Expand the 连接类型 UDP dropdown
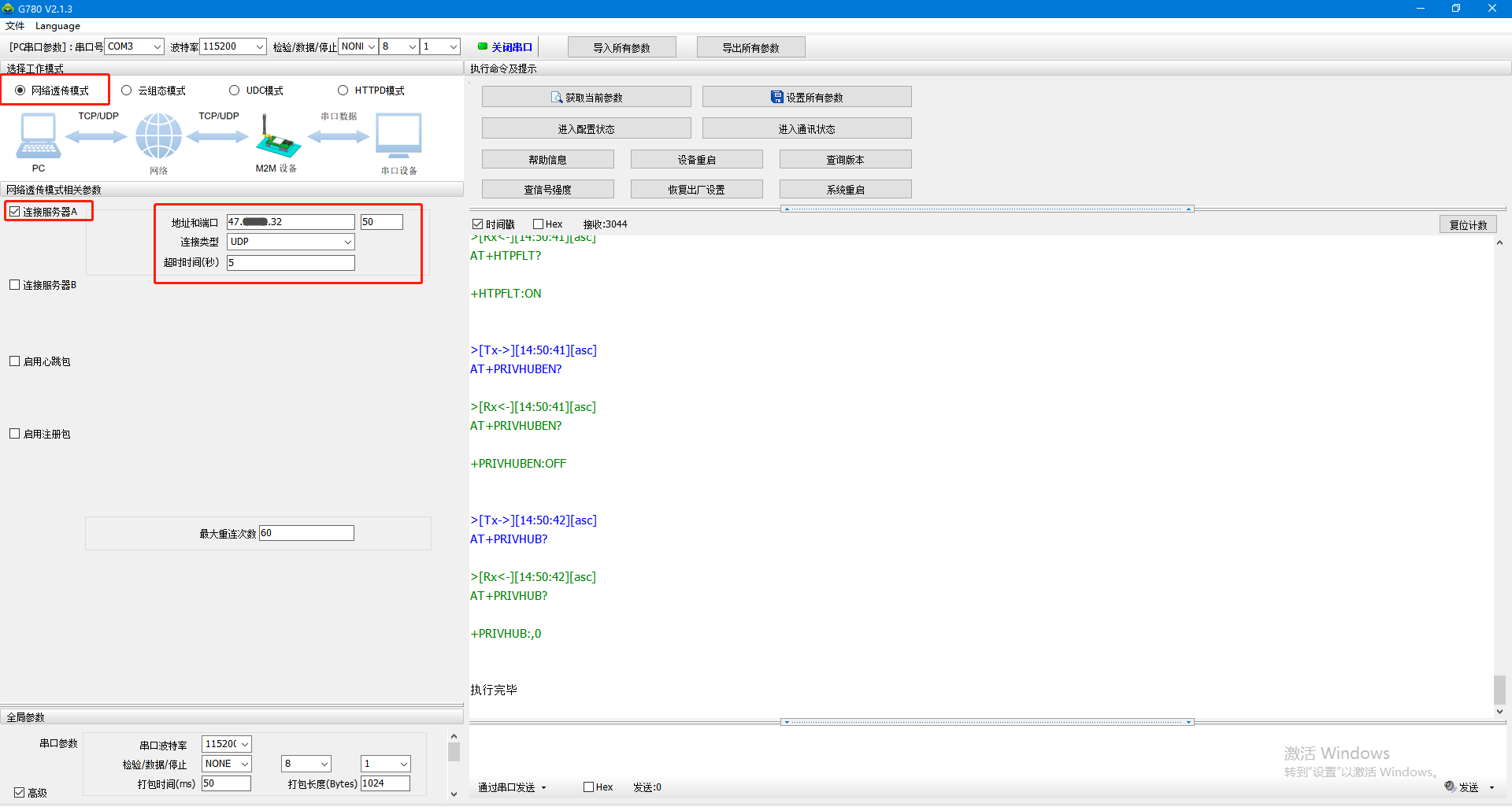The height and width of the screenshot is (807, 1512). click(347, 242)
